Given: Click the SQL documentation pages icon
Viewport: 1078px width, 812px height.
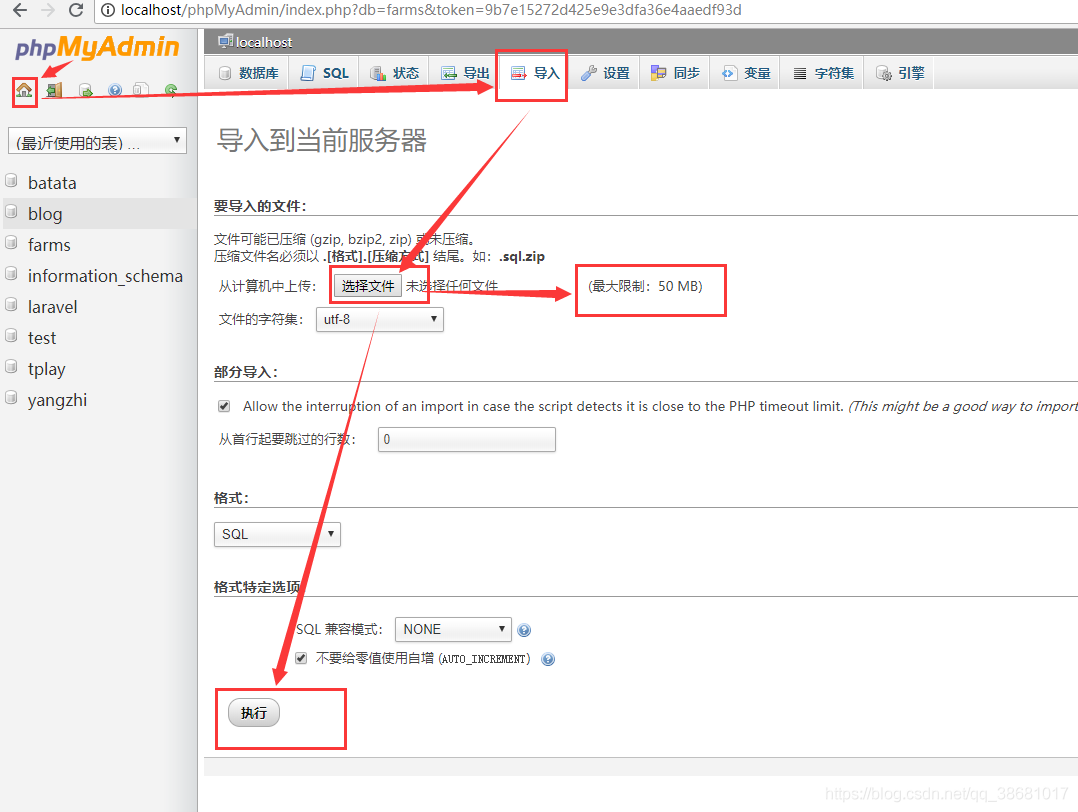Looking at the screenshot, I should point(141,90).
